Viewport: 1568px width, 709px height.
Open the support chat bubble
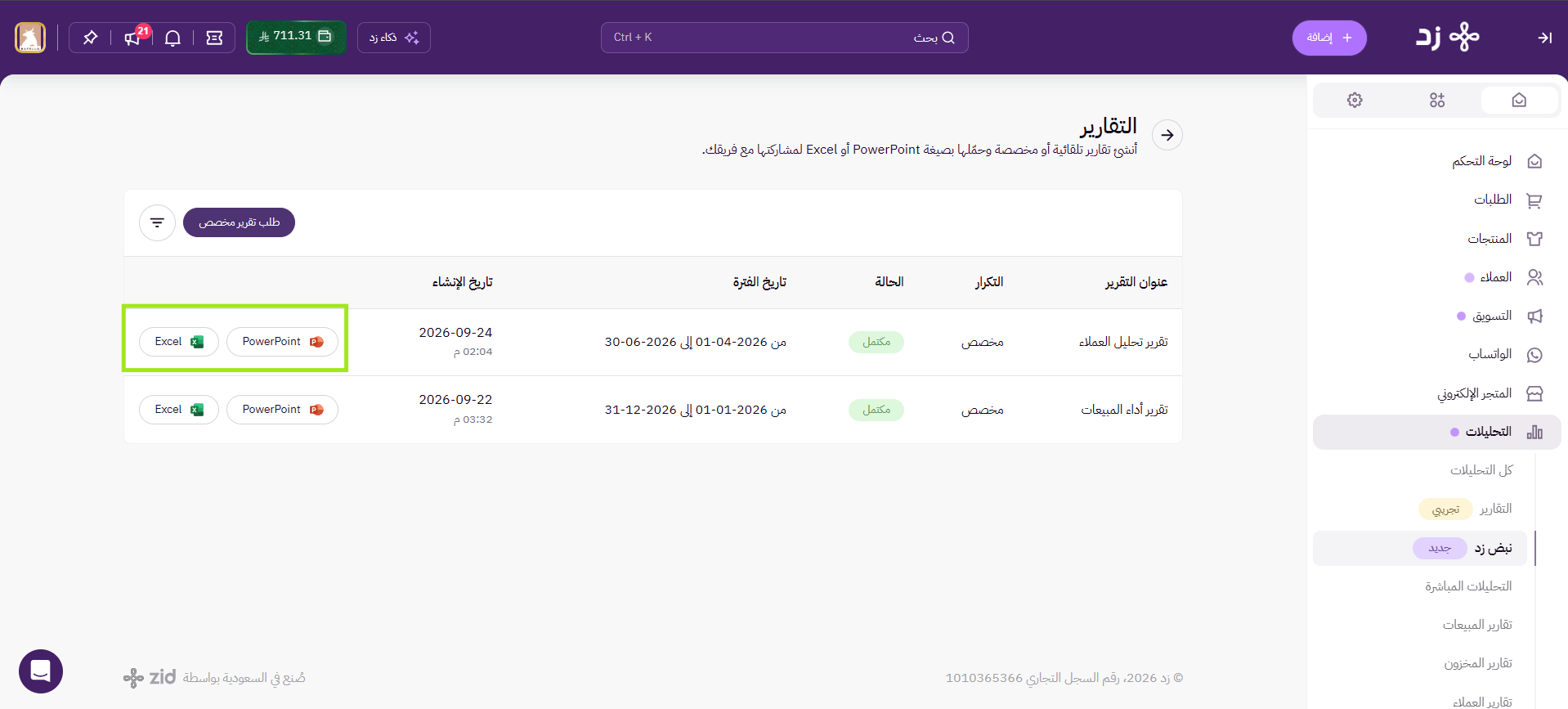[x=41, y=671]
